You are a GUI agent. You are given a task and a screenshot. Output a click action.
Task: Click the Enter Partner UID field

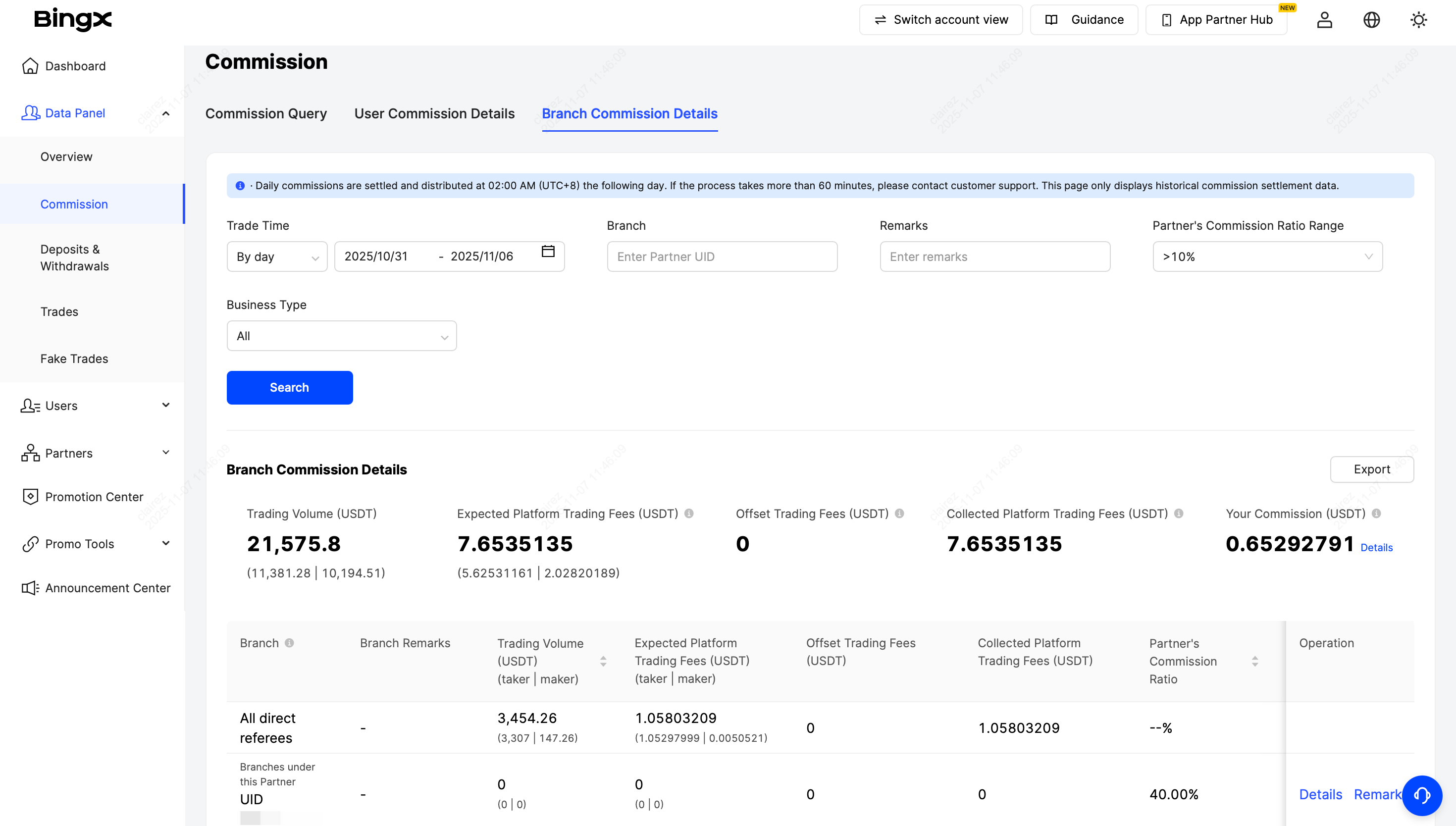[722, 257]
